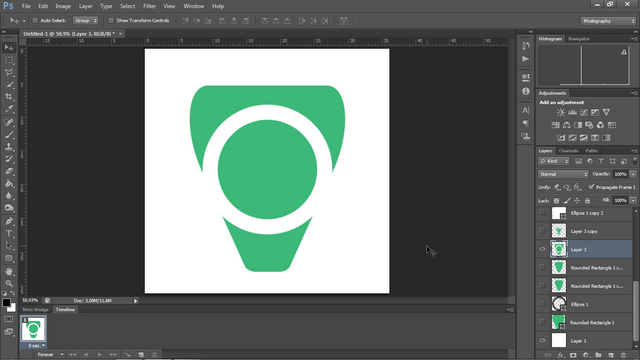Open the Photography workspace dropdown
The height and width of the screenshot is (360, 640).
point(608,21)
